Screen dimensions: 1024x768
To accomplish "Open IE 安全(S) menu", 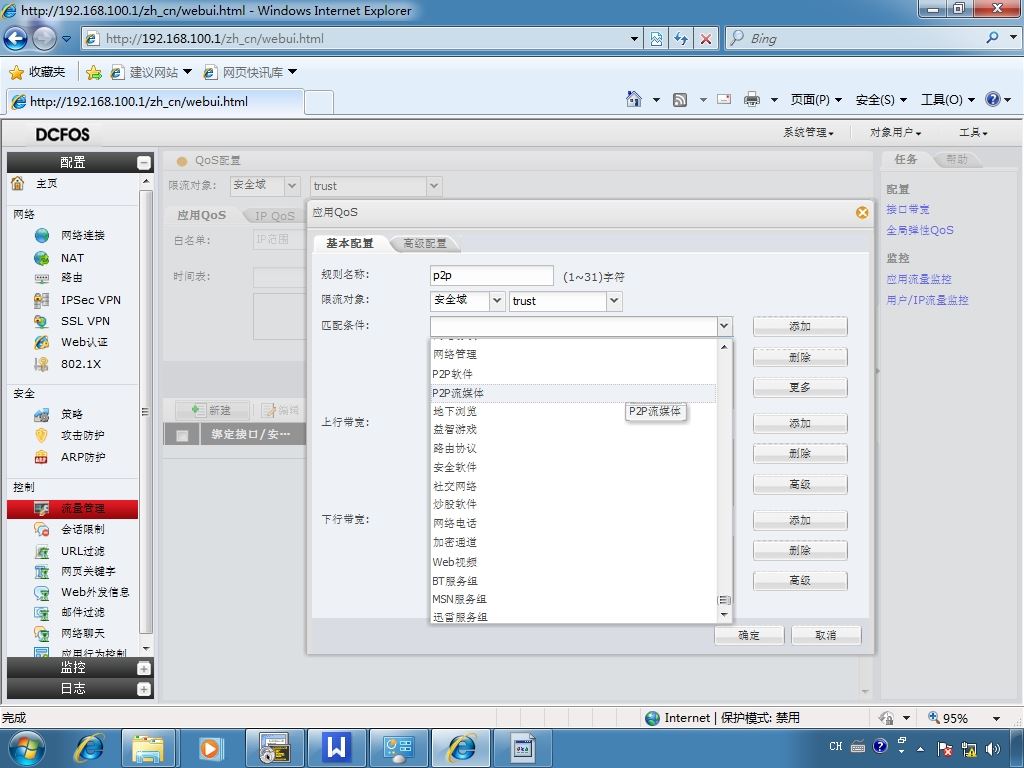I will tap(881, 99).
